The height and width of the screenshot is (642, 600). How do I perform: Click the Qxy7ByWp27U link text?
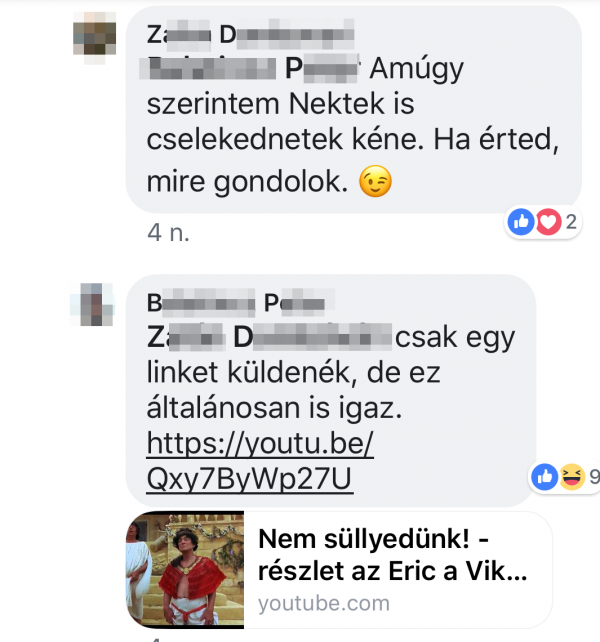point(250,479)
